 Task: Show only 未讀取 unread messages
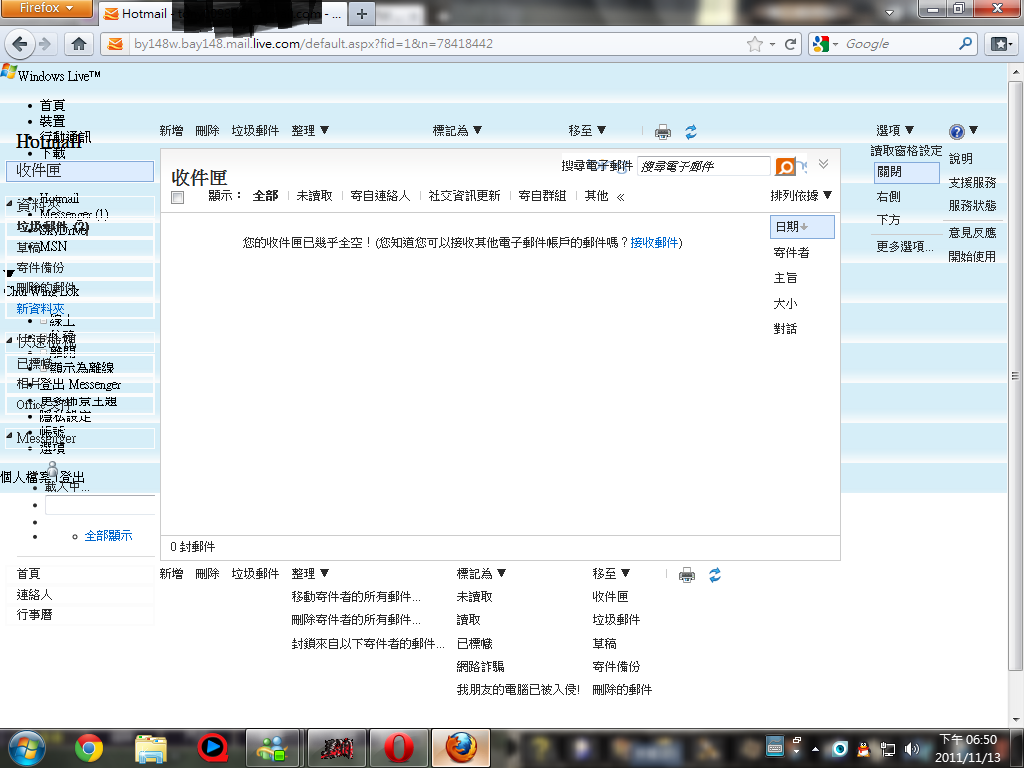pos(314,196)
